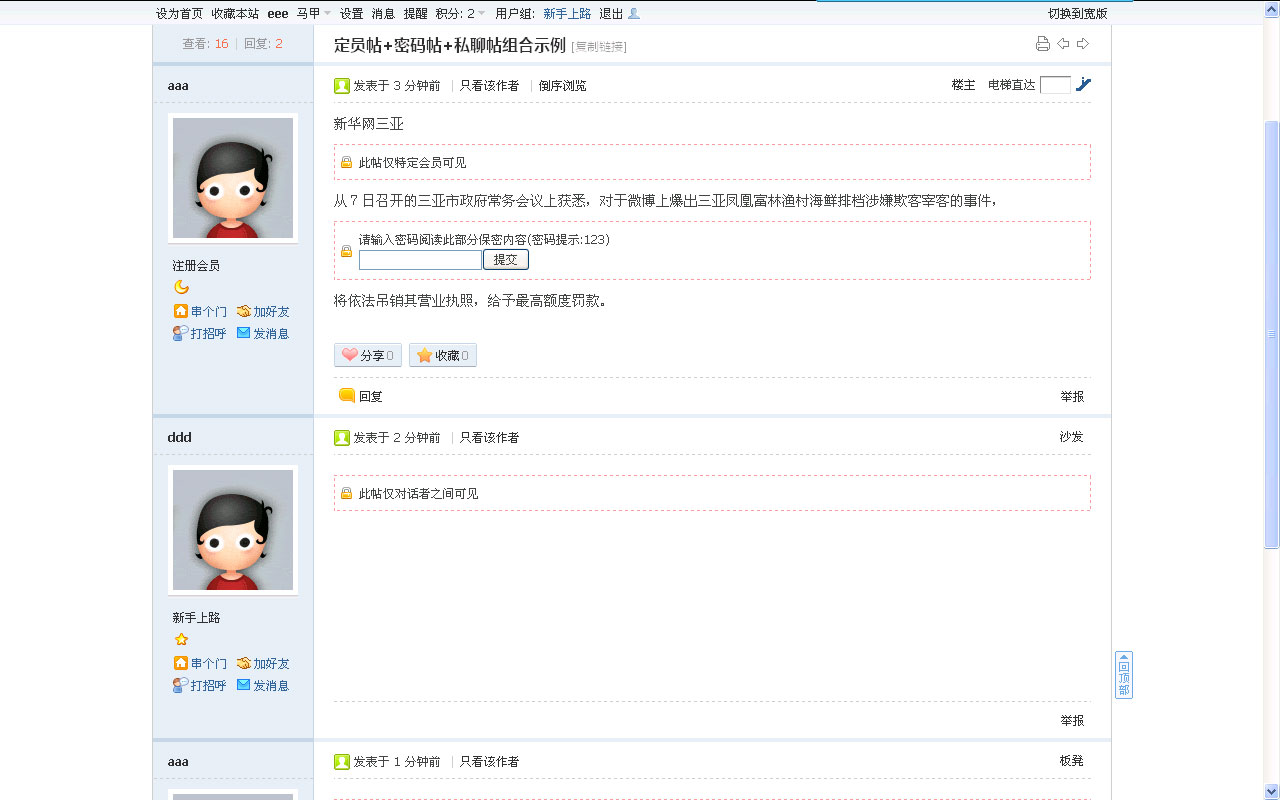Screen dimensions: 1280x800
Task: Click 倒序浏览 link
Action: click(x=563, y=86)
